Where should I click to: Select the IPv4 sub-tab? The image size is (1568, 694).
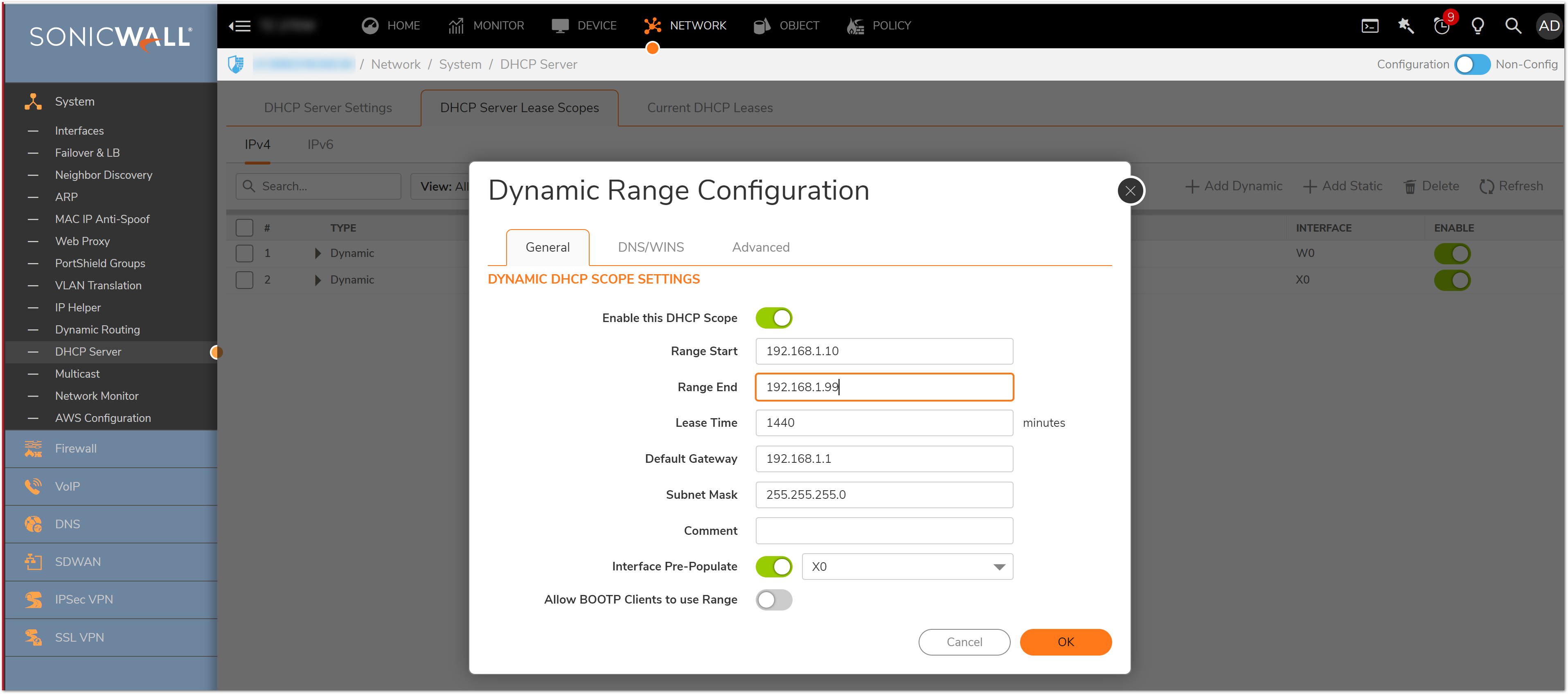[257, 144]
